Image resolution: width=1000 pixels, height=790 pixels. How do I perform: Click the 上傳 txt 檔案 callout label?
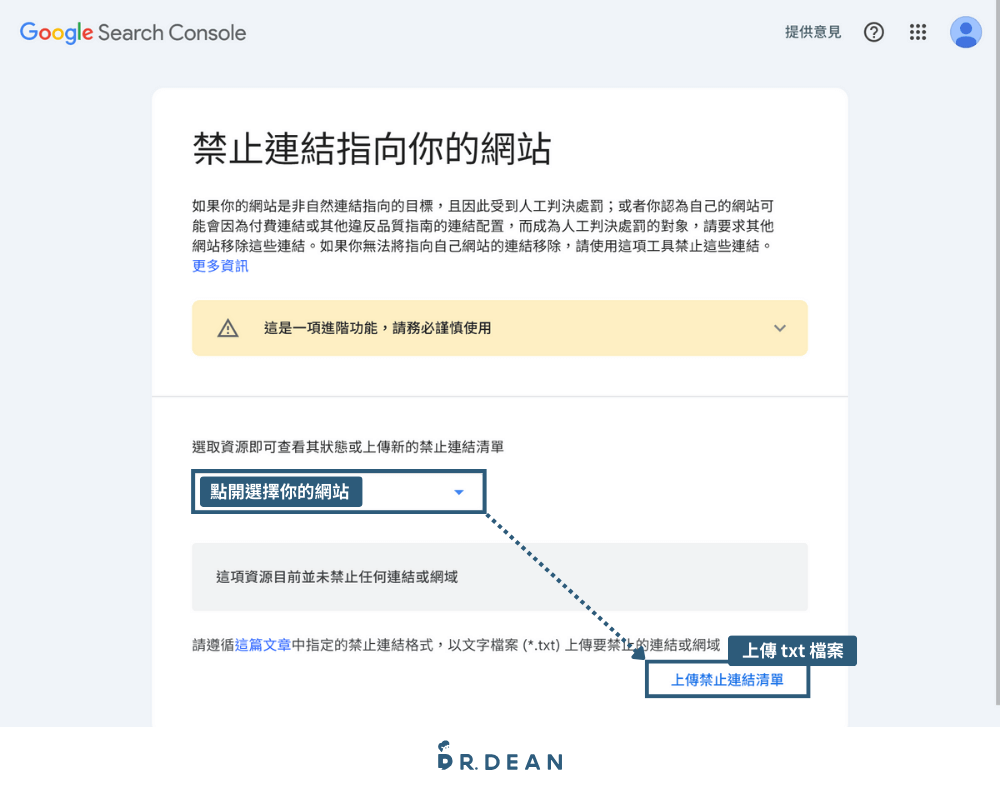click(x=792, y=650)
